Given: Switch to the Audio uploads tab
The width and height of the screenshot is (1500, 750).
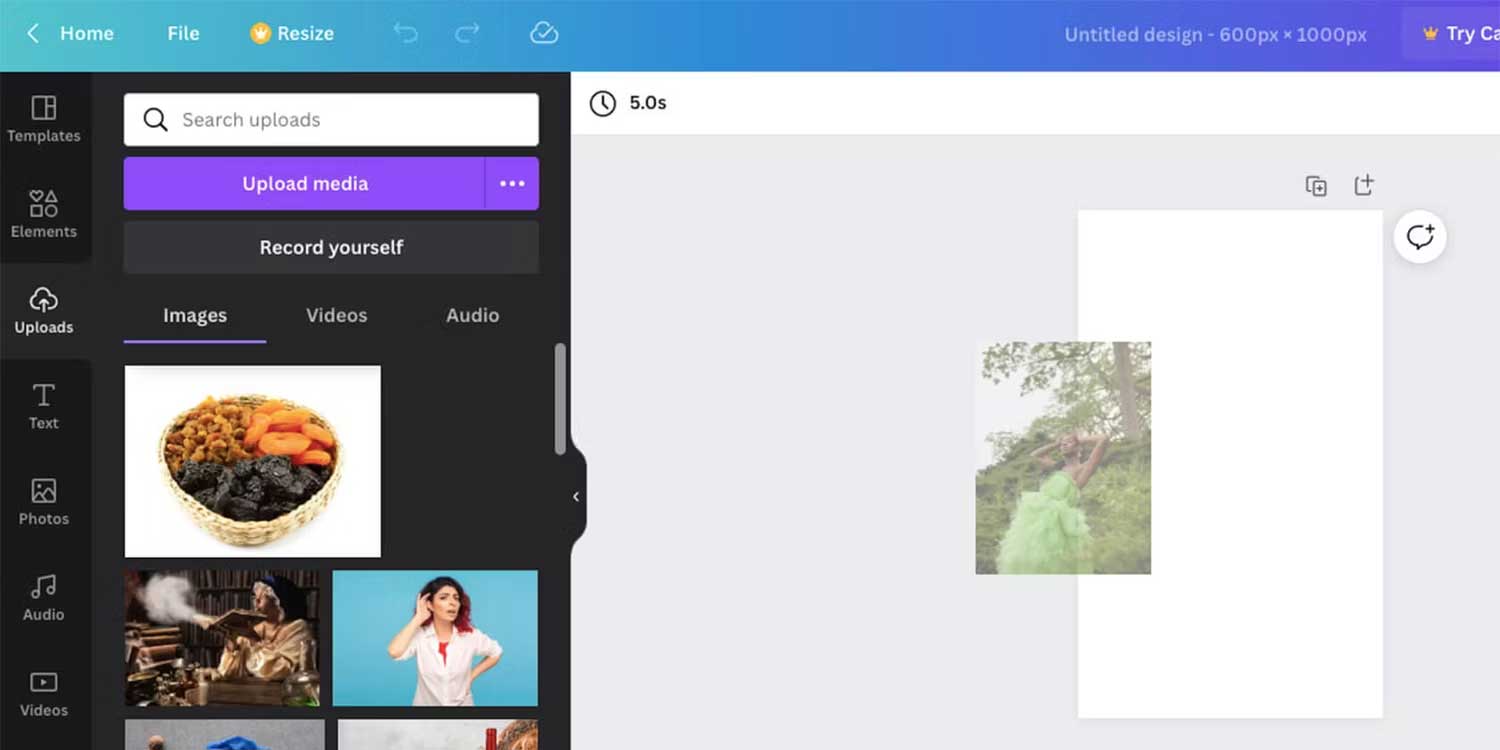Looking at the screenshot, I should (x=471, y=315).
